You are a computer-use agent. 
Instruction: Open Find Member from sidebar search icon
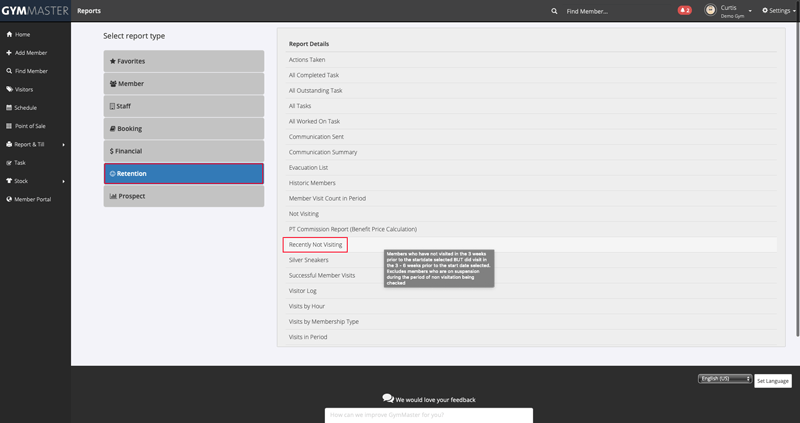[x=9, y=71]
